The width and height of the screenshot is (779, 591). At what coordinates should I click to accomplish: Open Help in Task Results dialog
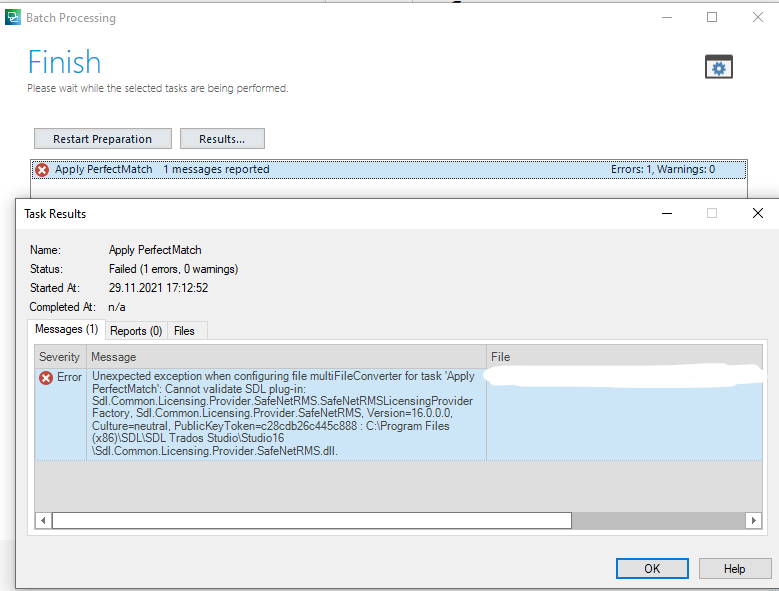(x=734, y=569)
